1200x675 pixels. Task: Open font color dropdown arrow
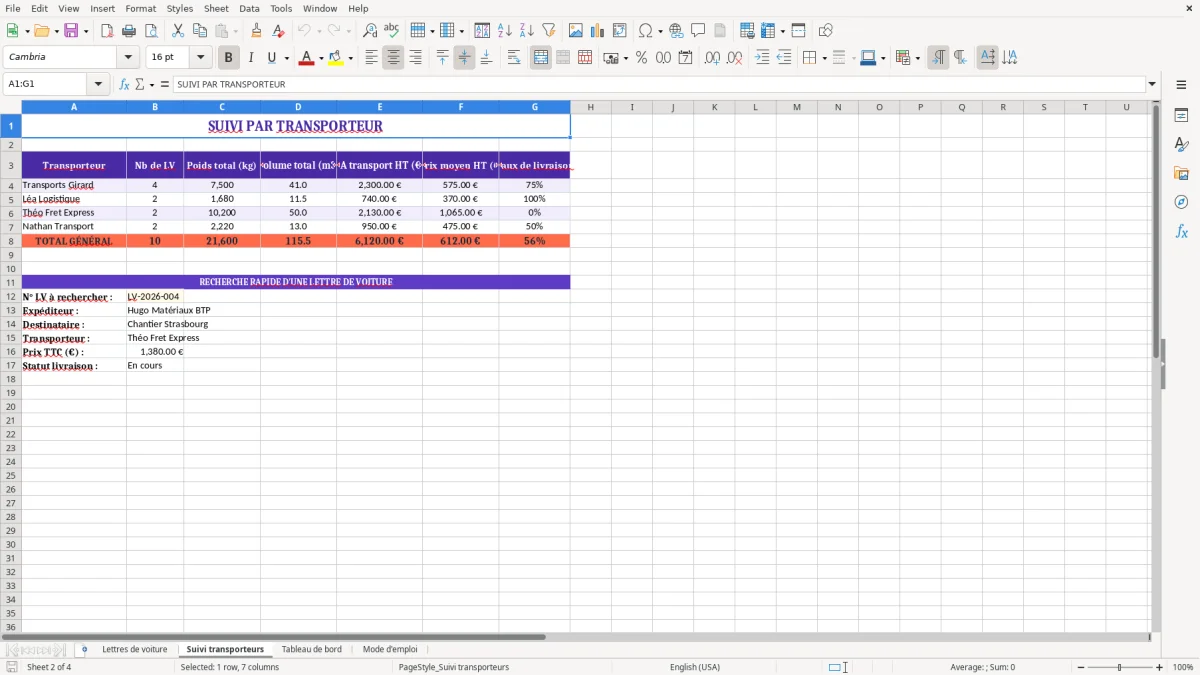pos(321,58)
